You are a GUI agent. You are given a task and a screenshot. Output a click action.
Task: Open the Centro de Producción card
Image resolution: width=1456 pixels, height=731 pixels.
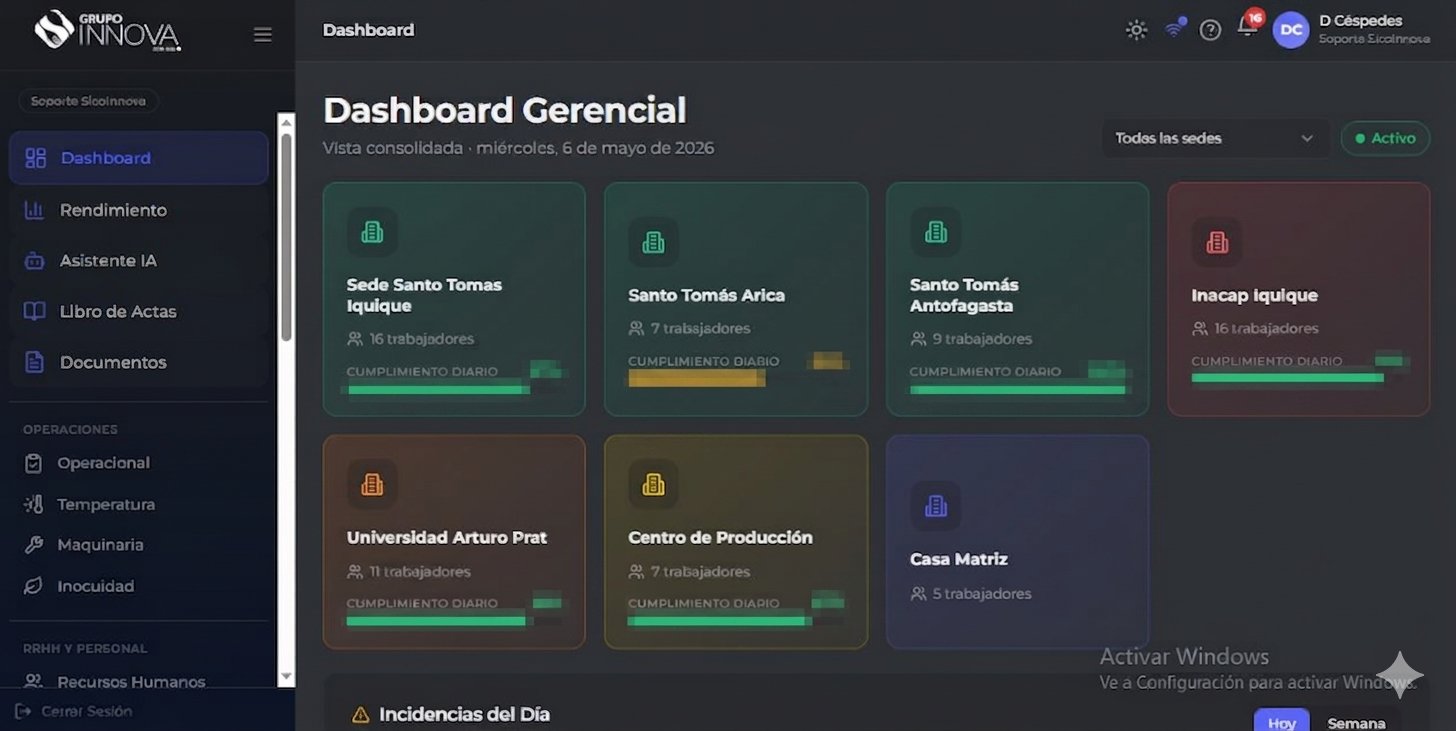click(x=736, y=542)
